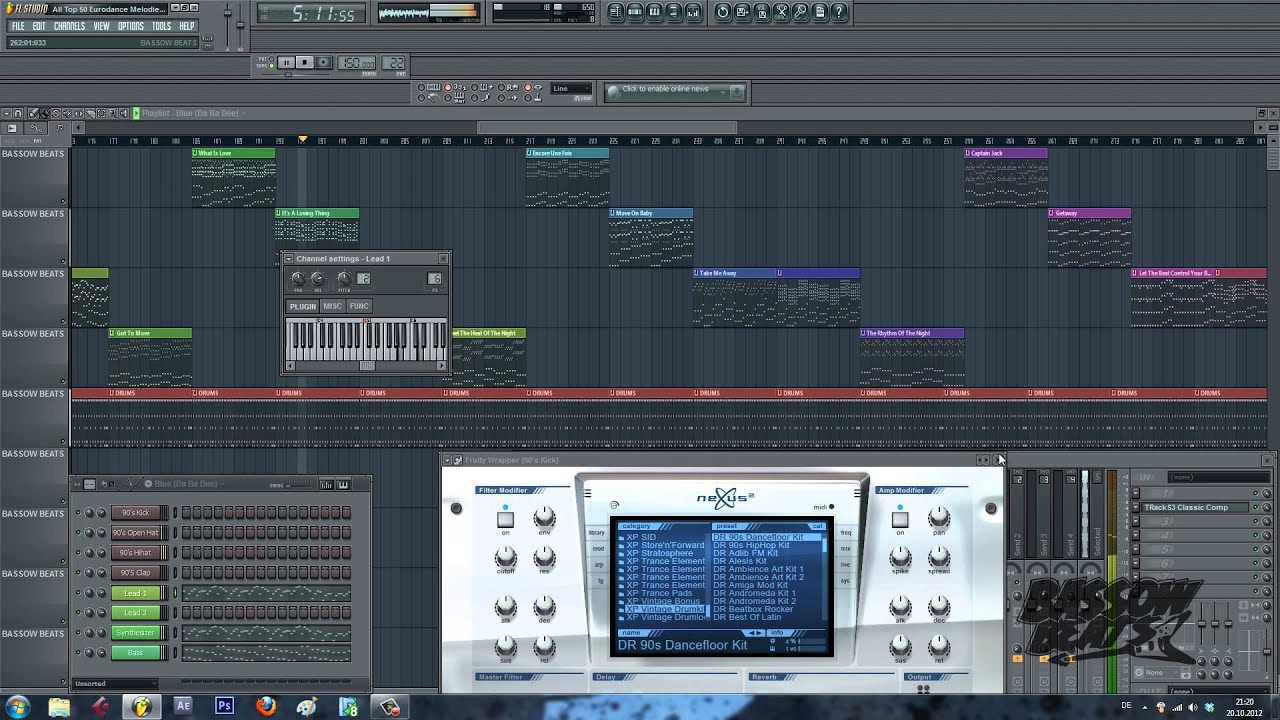Open Photoshop from the taskbar
Image resolution: width=1280 pixels, height=720 pixels.
click(x=224, y=707)
